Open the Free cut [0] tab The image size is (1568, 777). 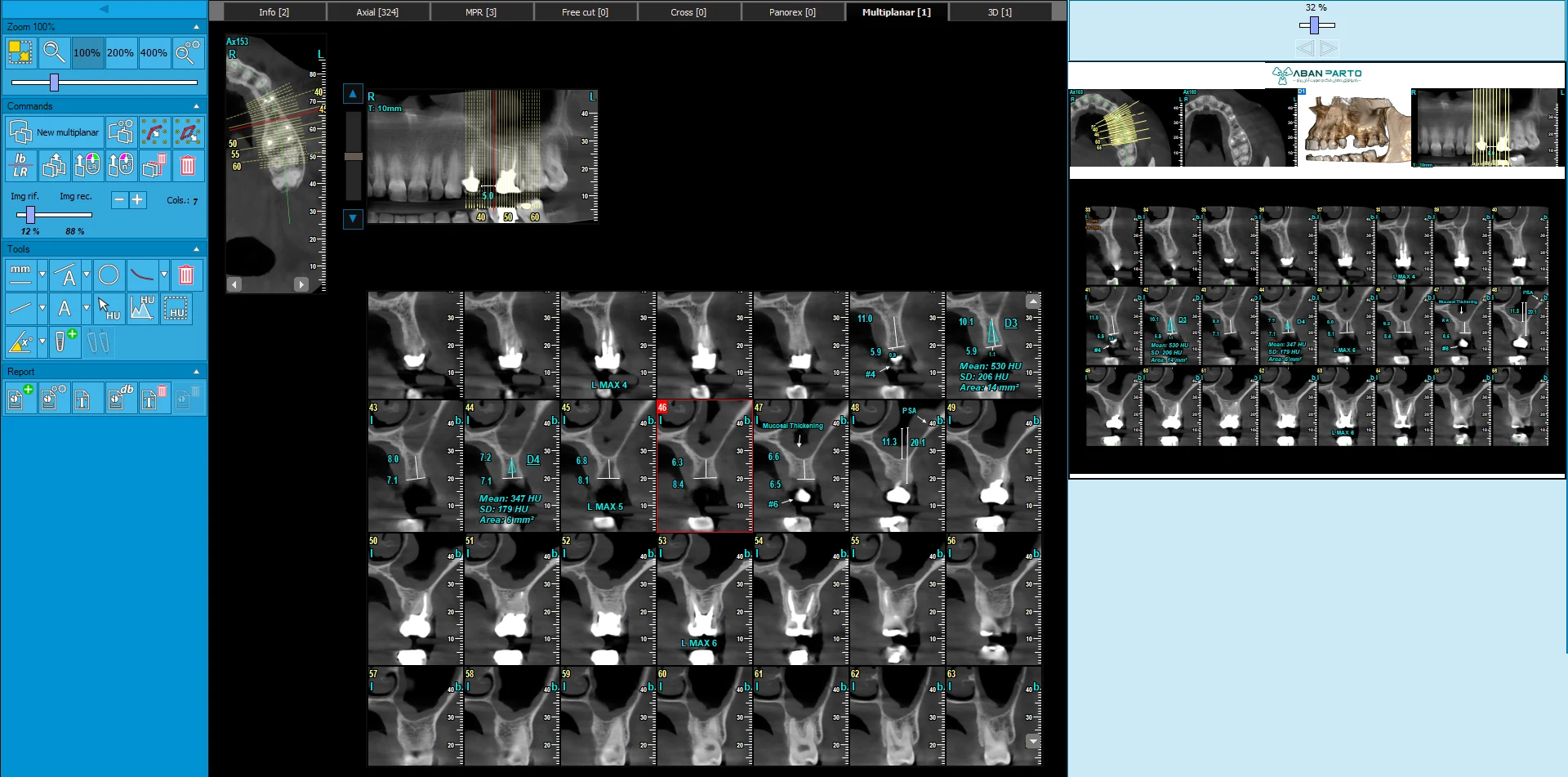pyautogui.click(x=585, y=12)
